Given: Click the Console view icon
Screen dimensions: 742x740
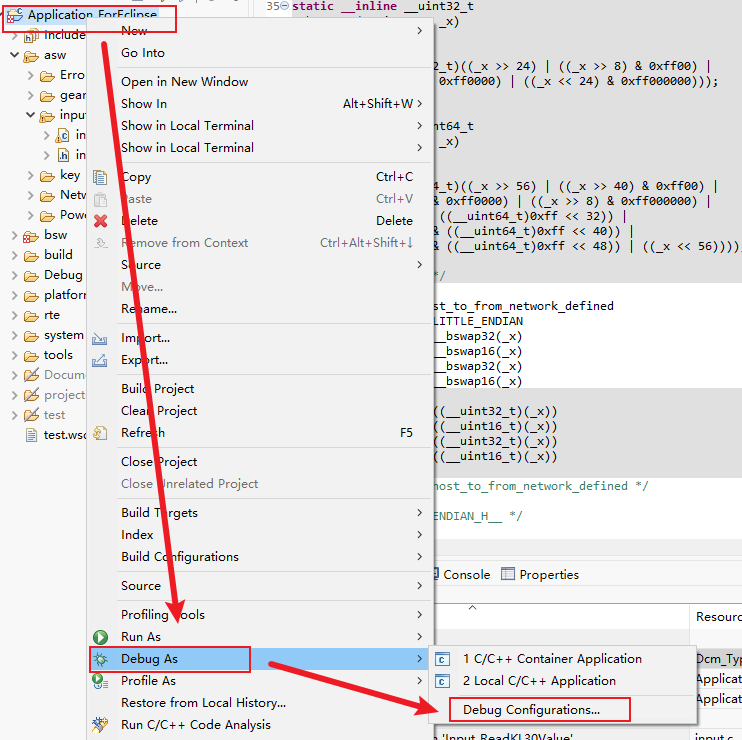Looking at the screenshot, I should (435, 574).
